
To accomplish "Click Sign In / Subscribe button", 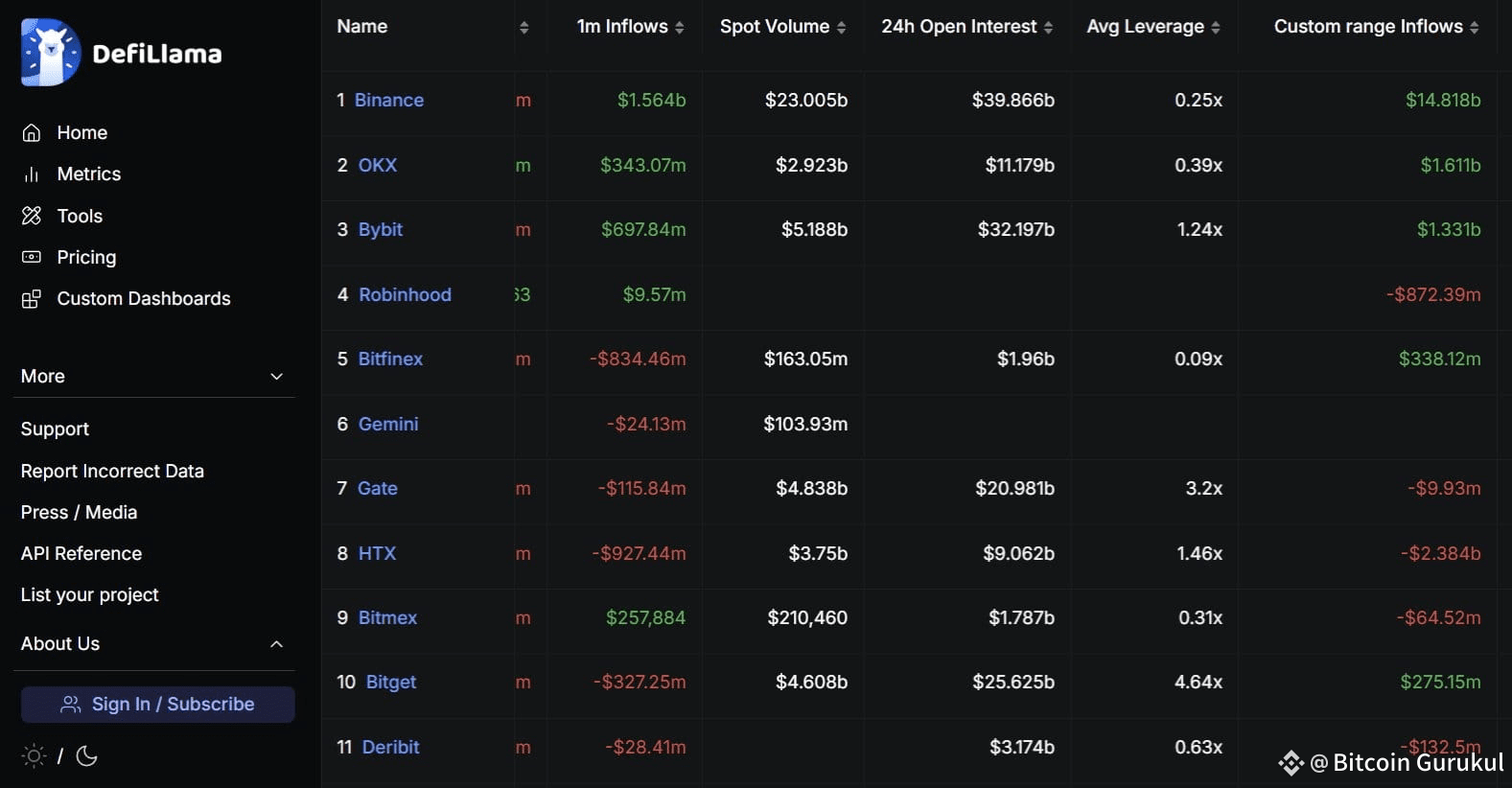I will 158,705.
